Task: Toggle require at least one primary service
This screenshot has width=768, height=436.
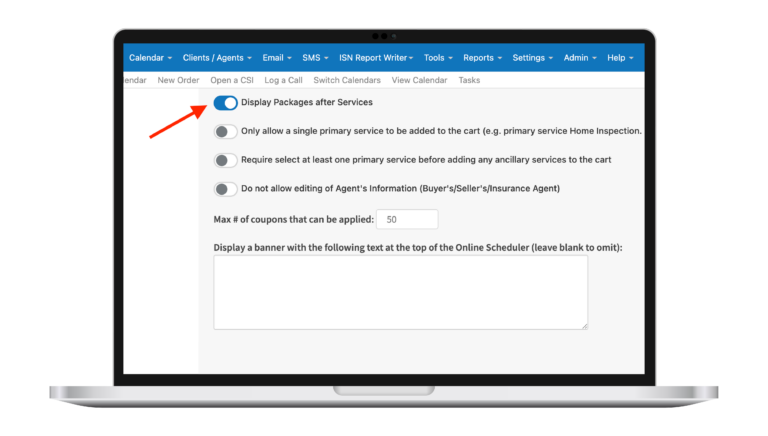Action: pyautogui.click(x=225, y=160)
